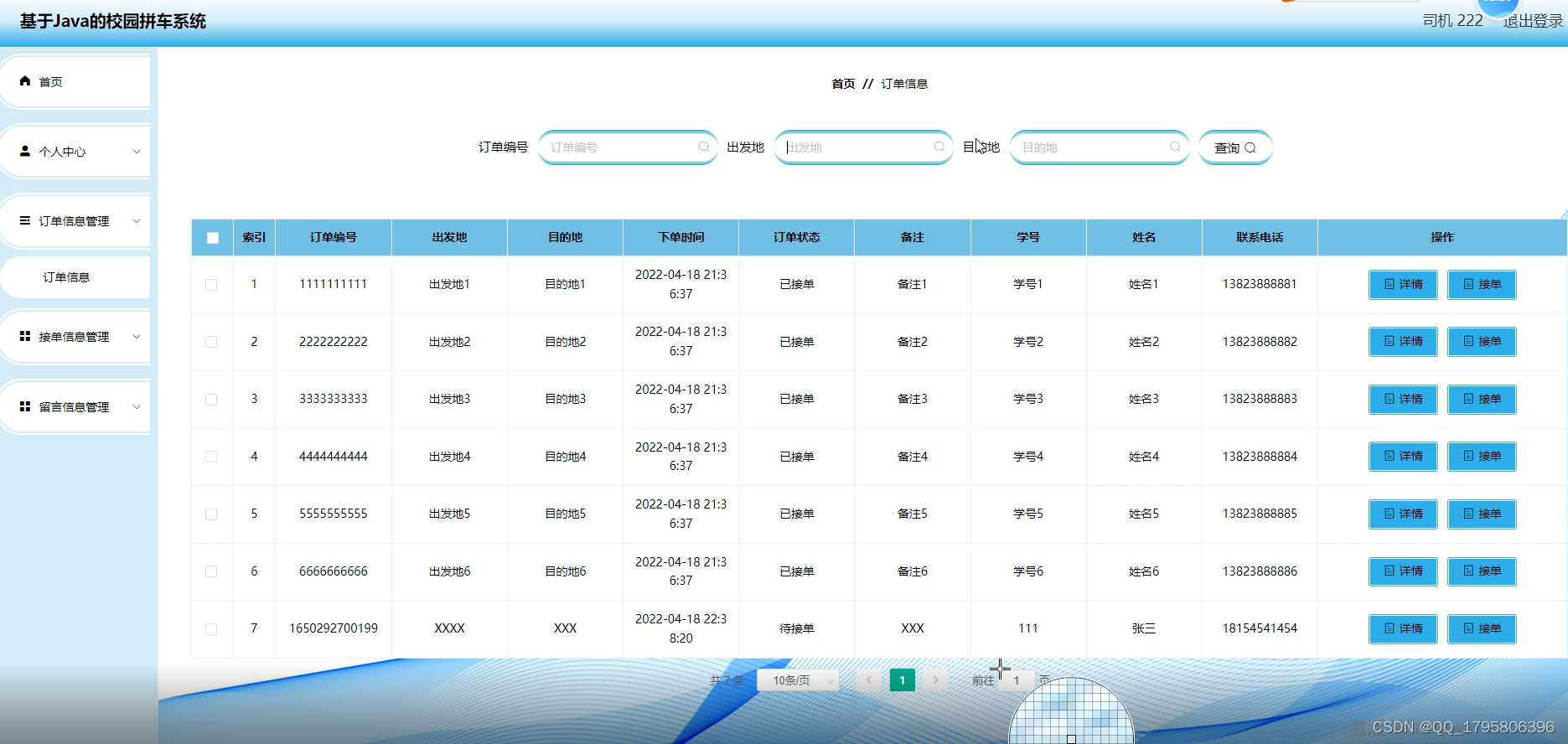Click the 下单时间 column header
Screen dimensions: 1568x744
(x=681, y=238)
